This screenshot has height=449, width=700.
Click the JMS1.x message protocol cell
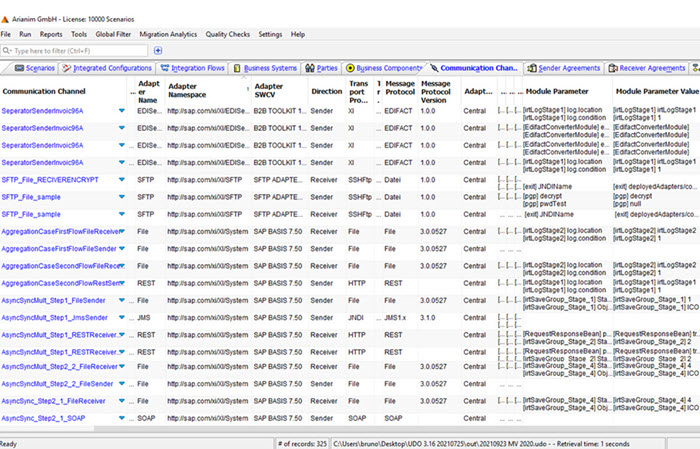pos(395,318)
